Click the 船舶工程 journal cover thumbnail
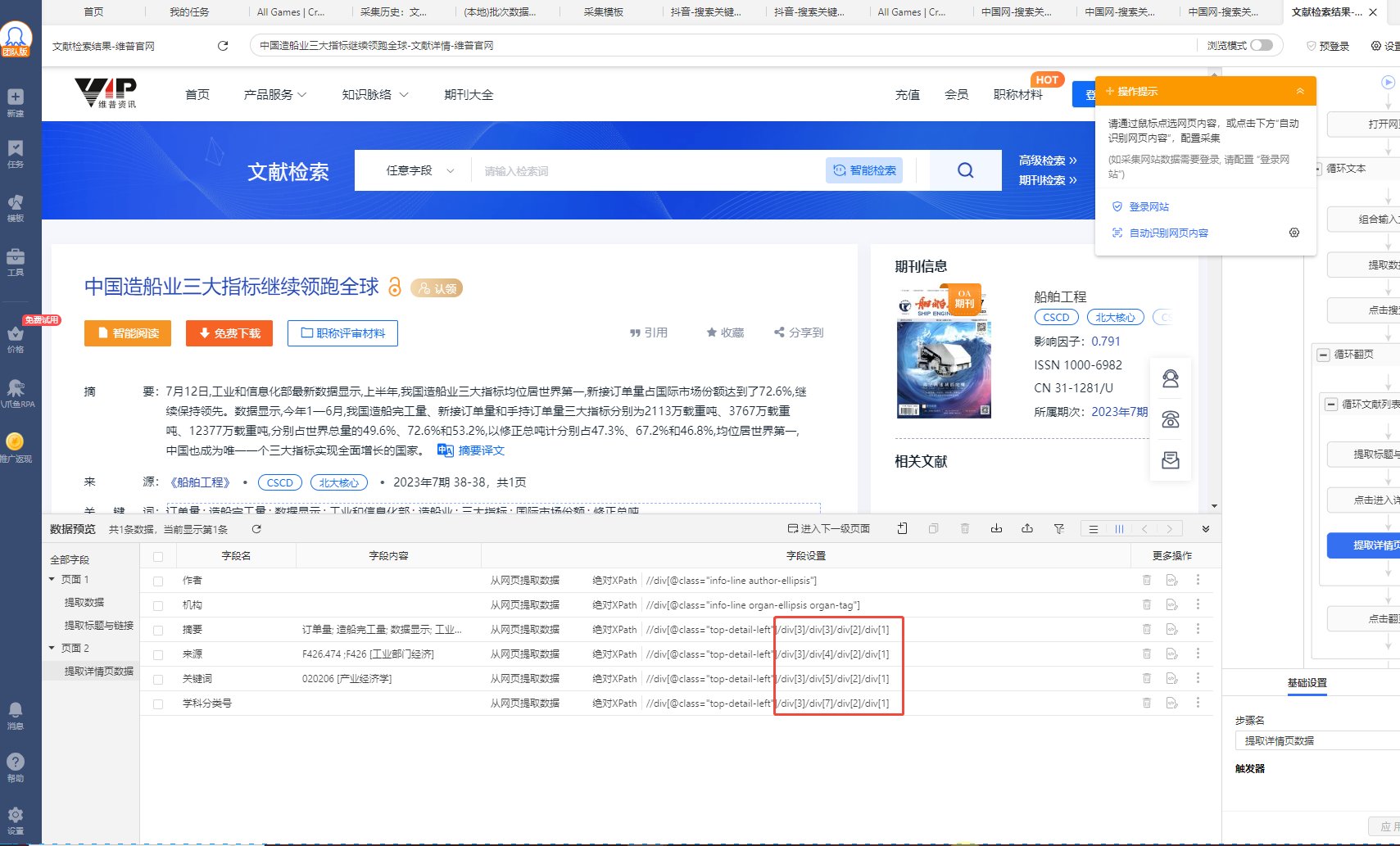Screen dimensions: 1400x846 point(945,351)
